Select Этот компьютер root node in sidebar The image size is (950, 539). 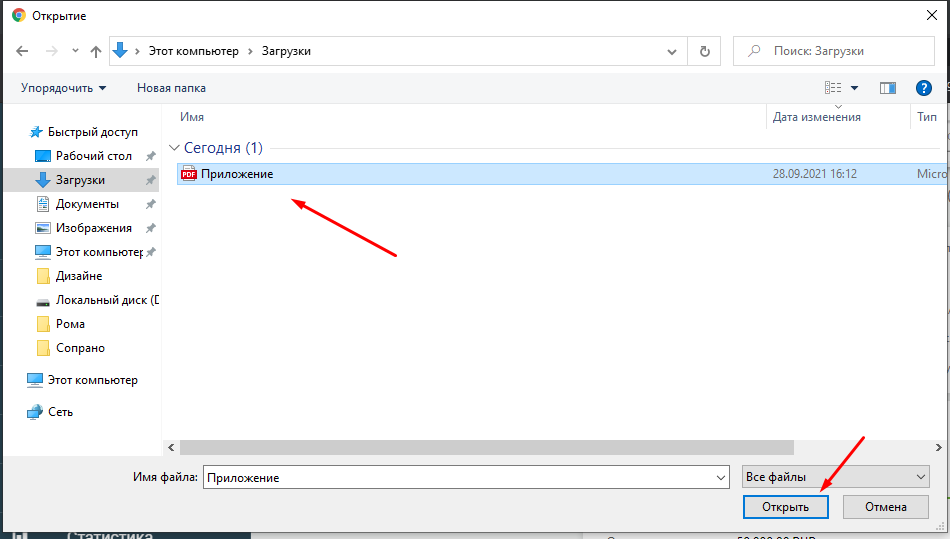tap(93, 380)
